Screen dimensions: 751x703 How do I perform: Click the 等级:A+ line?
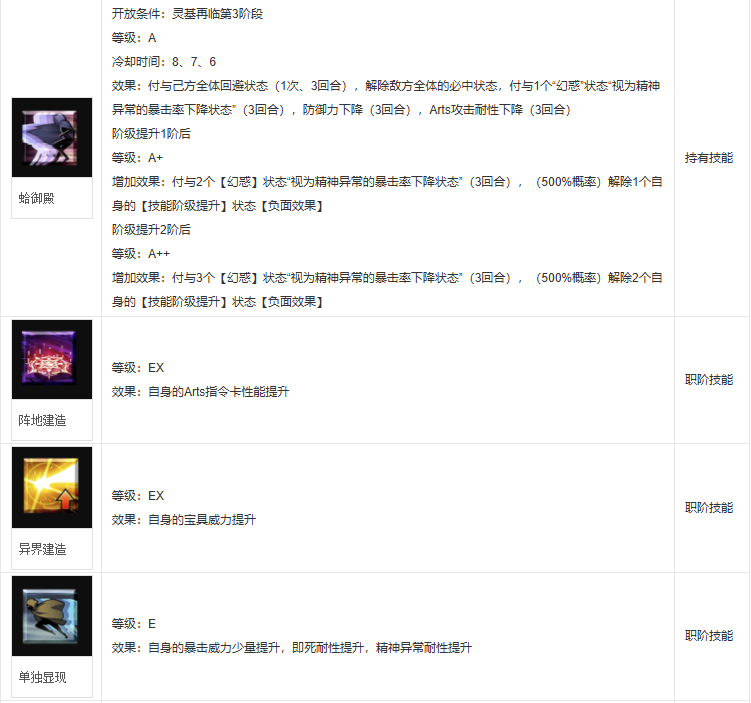pyautogui.click(x=137, y=158)
